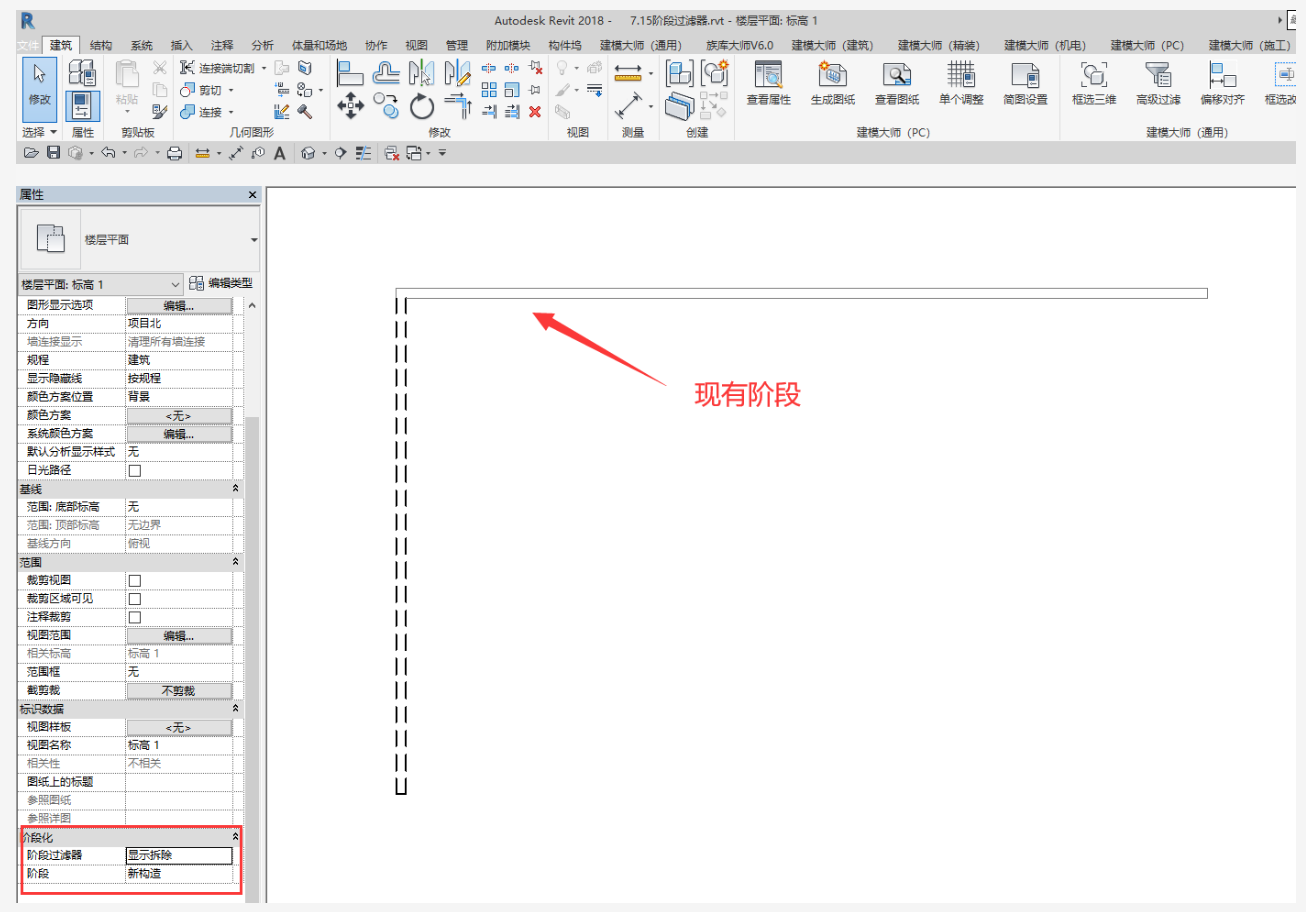
Task: Collapse the 标识数据 section
Action: coord(236,708)
